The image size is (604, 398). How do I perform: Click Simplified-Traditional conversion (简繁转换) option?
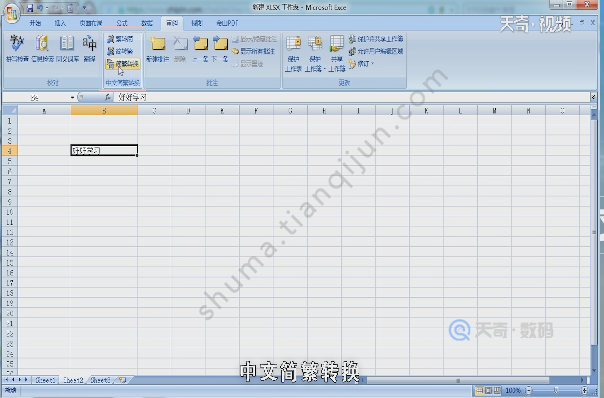click(x=122, y=64)
